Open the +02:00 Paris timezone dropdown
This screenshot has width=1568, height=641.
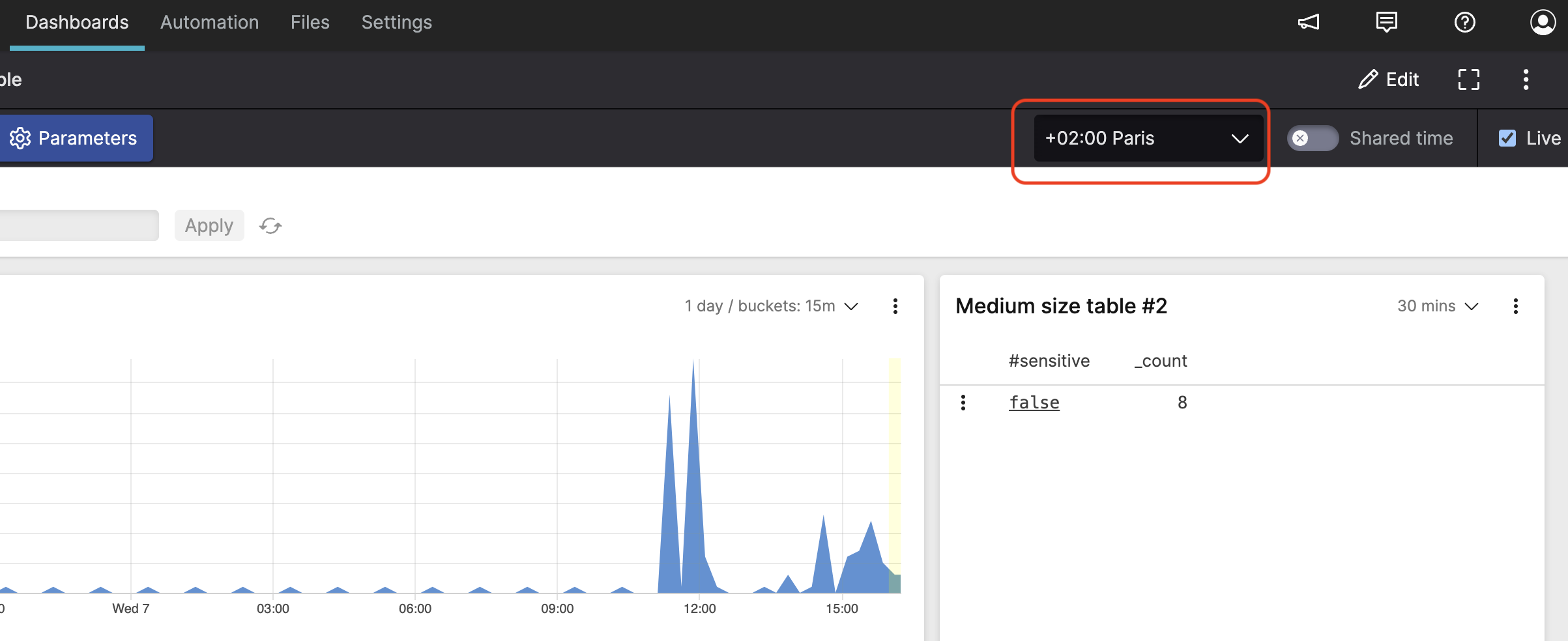coord(1148,138)
